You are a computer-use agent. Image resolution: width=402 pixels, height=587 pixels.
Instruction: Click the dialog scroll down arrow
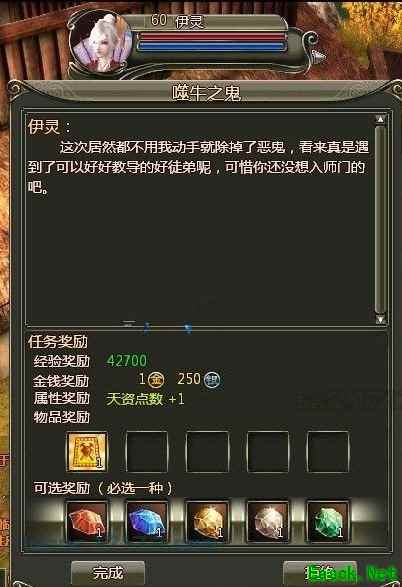tap(380, 319)
